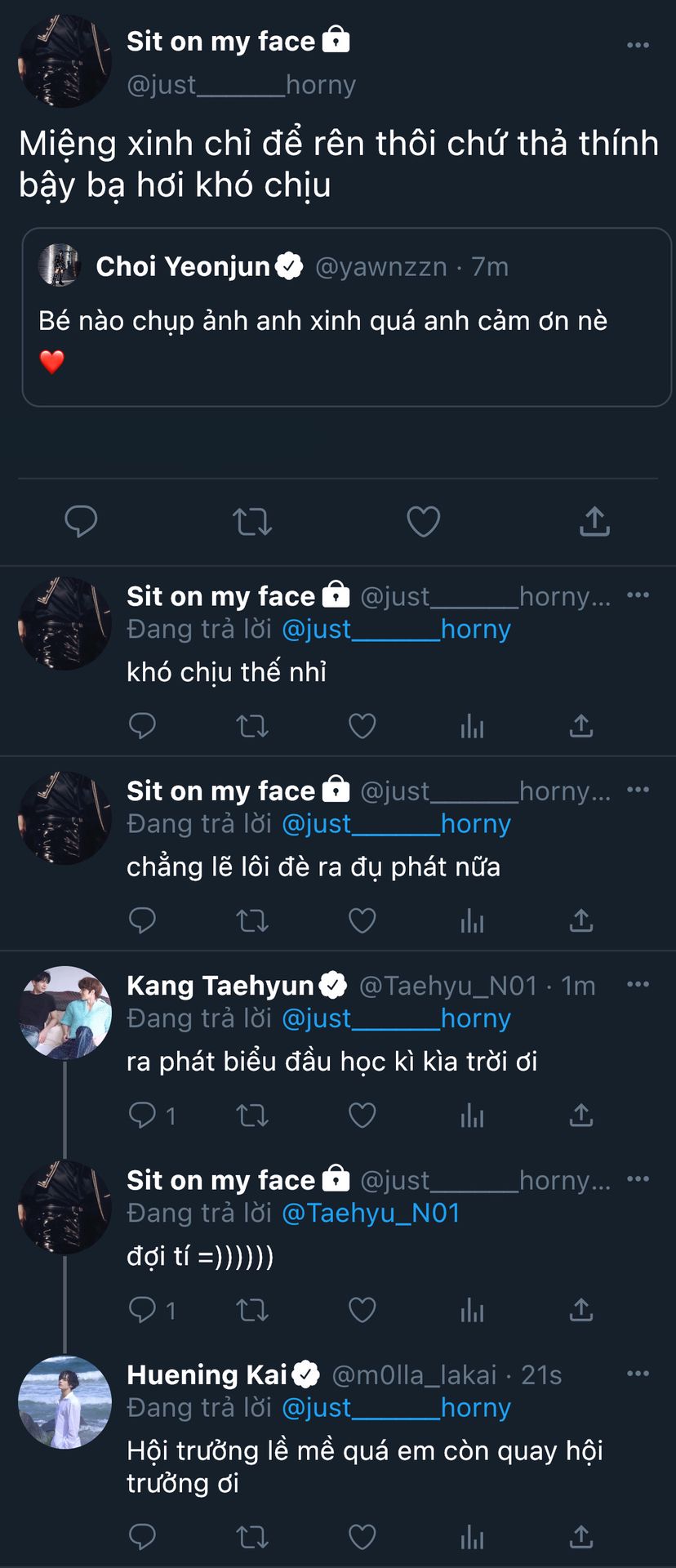The width and height of the screenshot is (676, 1568).
Task: Like Kang Taehyun's reply
Action: [x=362, y=1116]
